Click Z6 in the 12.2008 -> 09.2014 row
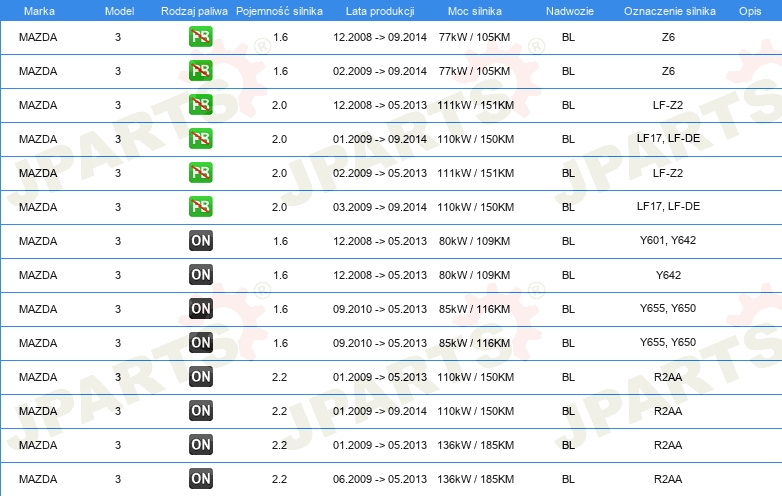The height and width of the screenshot is (496, 782). pyautogui.click(x=668, y=37)
